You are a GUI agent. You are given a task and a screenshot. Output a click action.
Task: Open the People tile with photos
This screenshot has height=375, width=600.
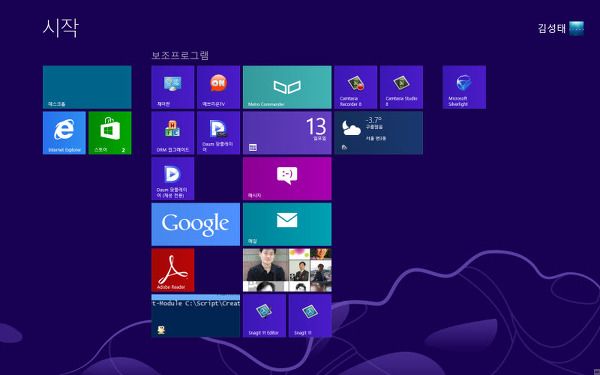point(287,270)
